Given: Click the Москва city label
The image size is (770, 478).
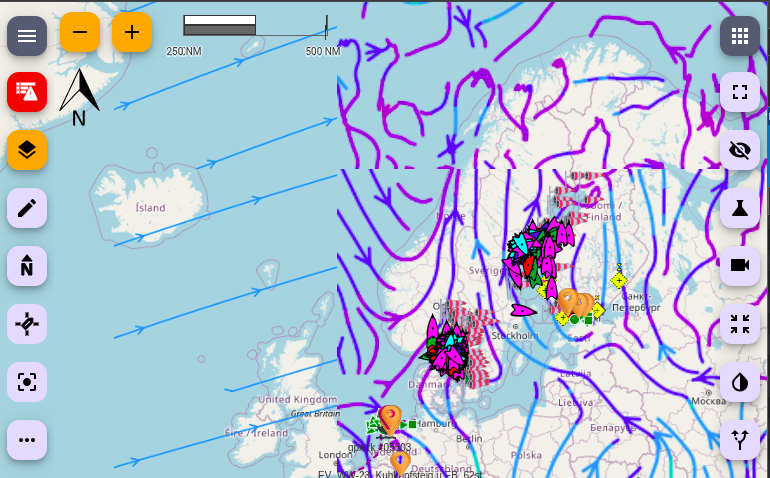Looking at the screenshot, I should [x=709, y=401].
